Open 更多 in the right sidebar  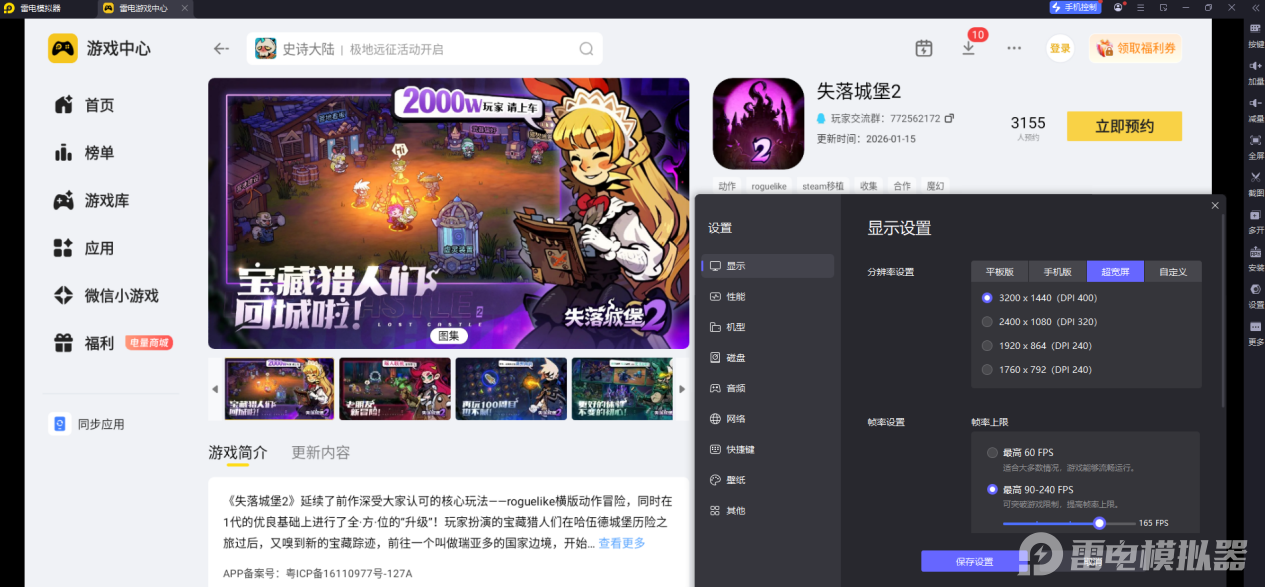pos(1255,333)
